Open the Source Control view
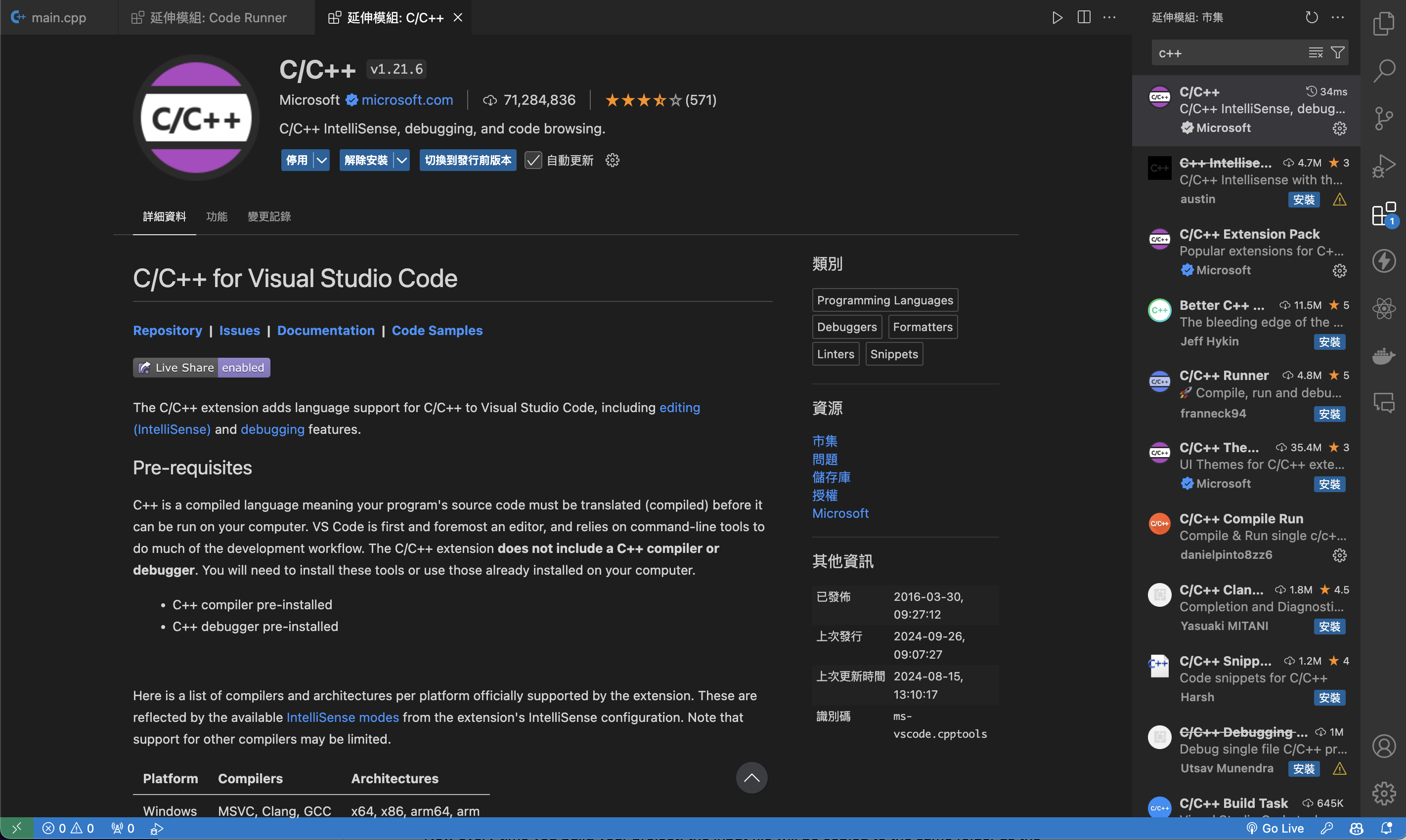 [x=1383, y=118]
